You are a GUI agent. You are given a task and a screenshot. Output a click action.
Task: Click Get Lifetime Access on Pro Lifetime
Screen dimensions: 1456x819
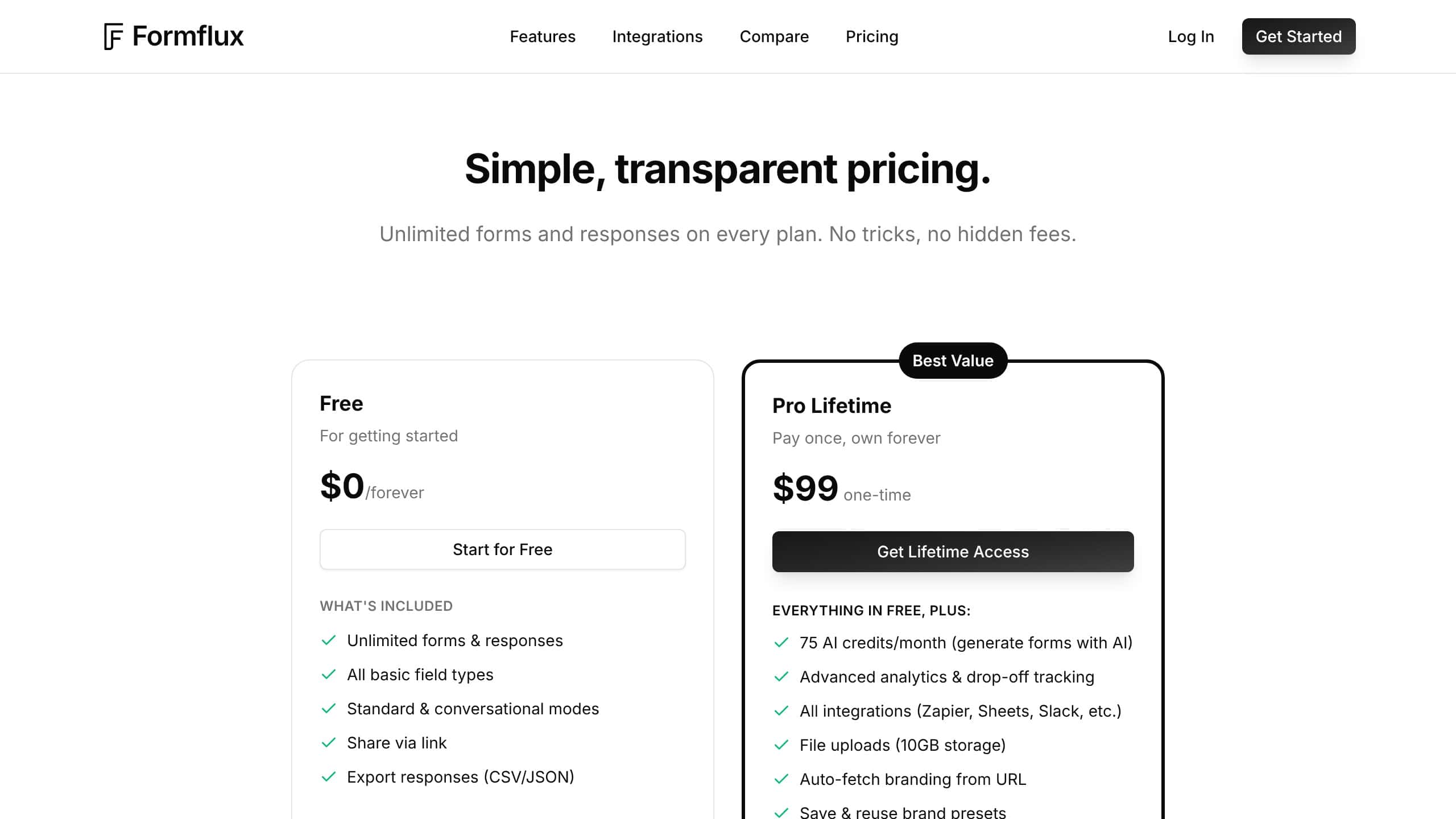pyautogui.click(x=953, y=551)
